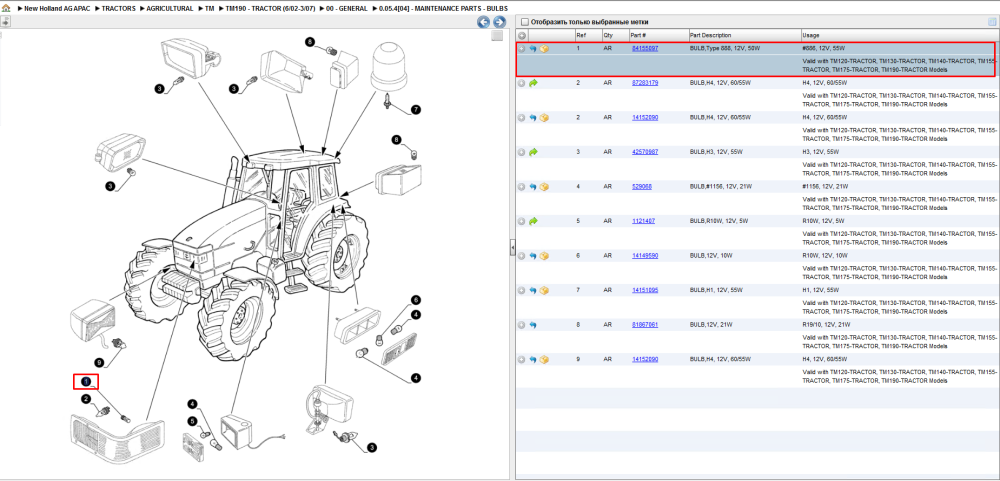Image resolution: width=1000 pixels, height=481 pixels.
Task: Select 'R19/10, 12V, 21W' usage cell
Action: (x=825, y=325)
